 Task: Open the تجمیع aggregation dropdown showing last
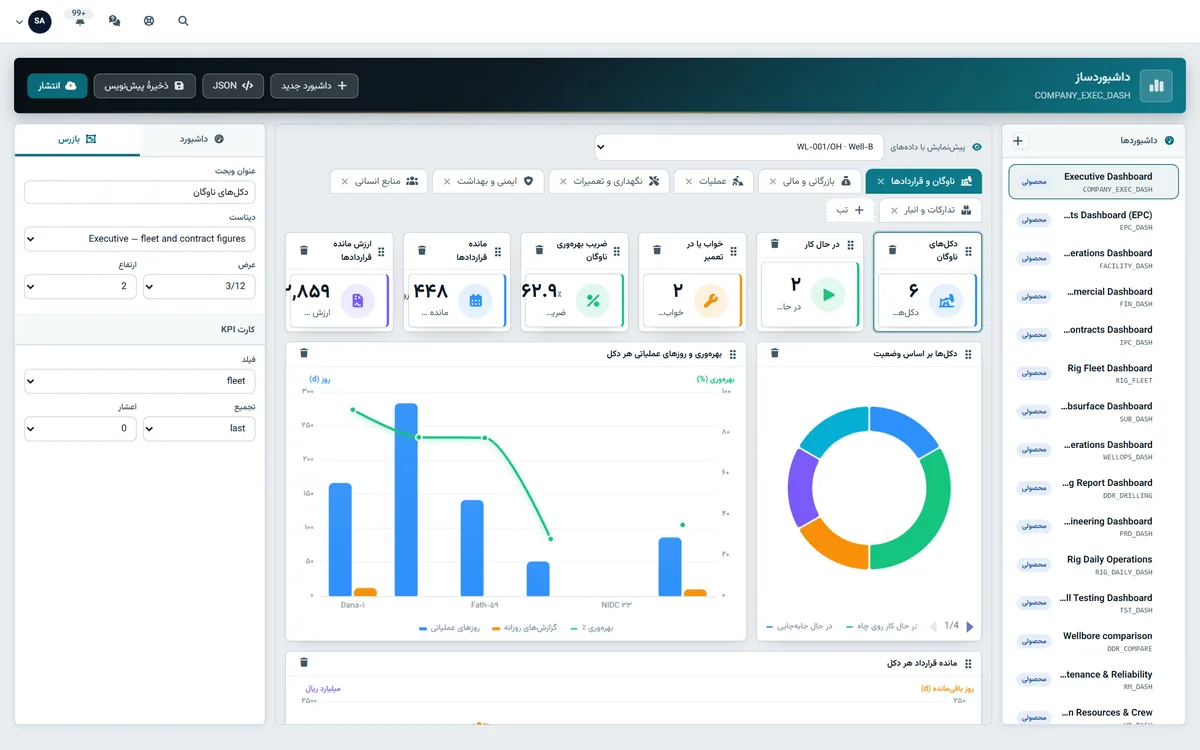tap(199, 428)
